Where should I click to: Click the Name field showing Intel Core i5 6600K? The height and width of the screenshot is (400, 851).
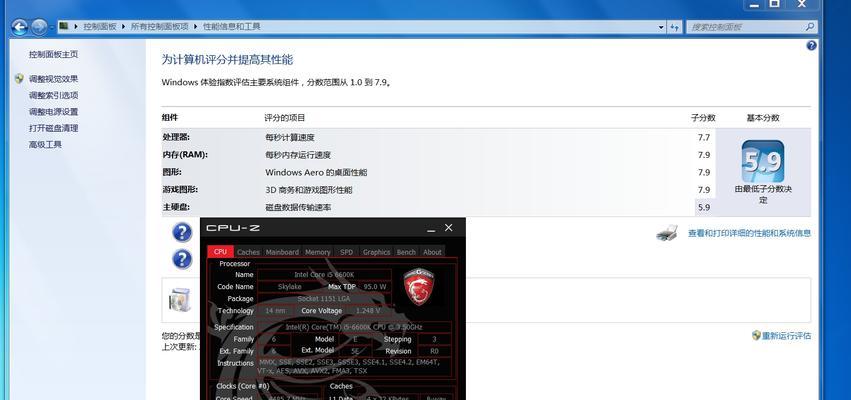(x=324, y=275)
